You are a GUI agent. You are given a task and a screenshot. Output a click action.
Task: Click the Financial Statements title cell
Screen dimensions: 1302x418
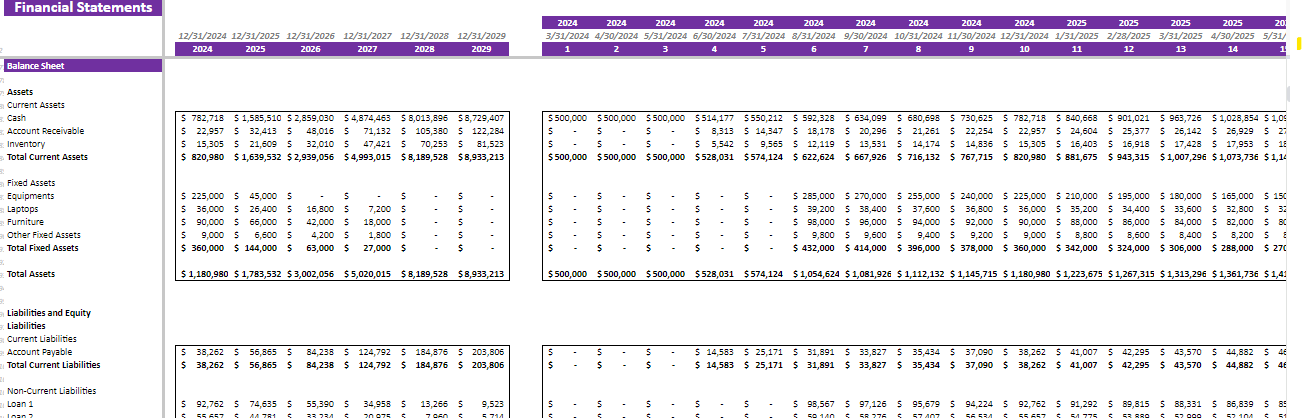(81, 8)
